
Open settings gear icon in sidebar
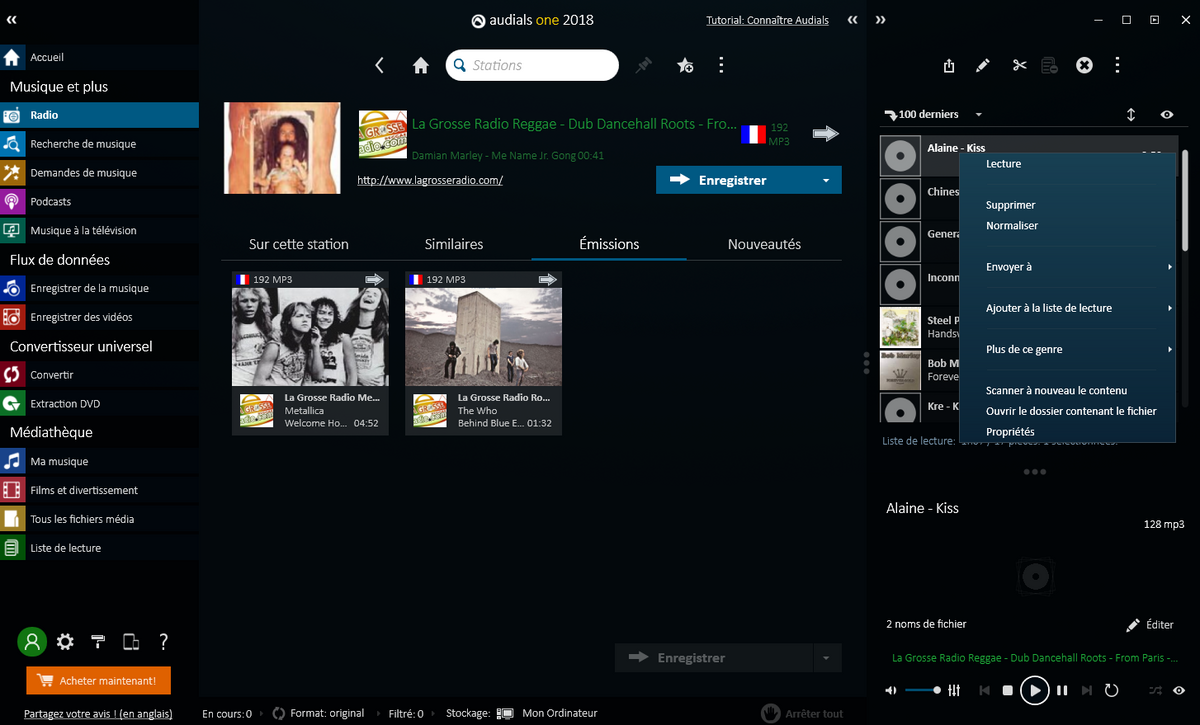coord(65,642)
